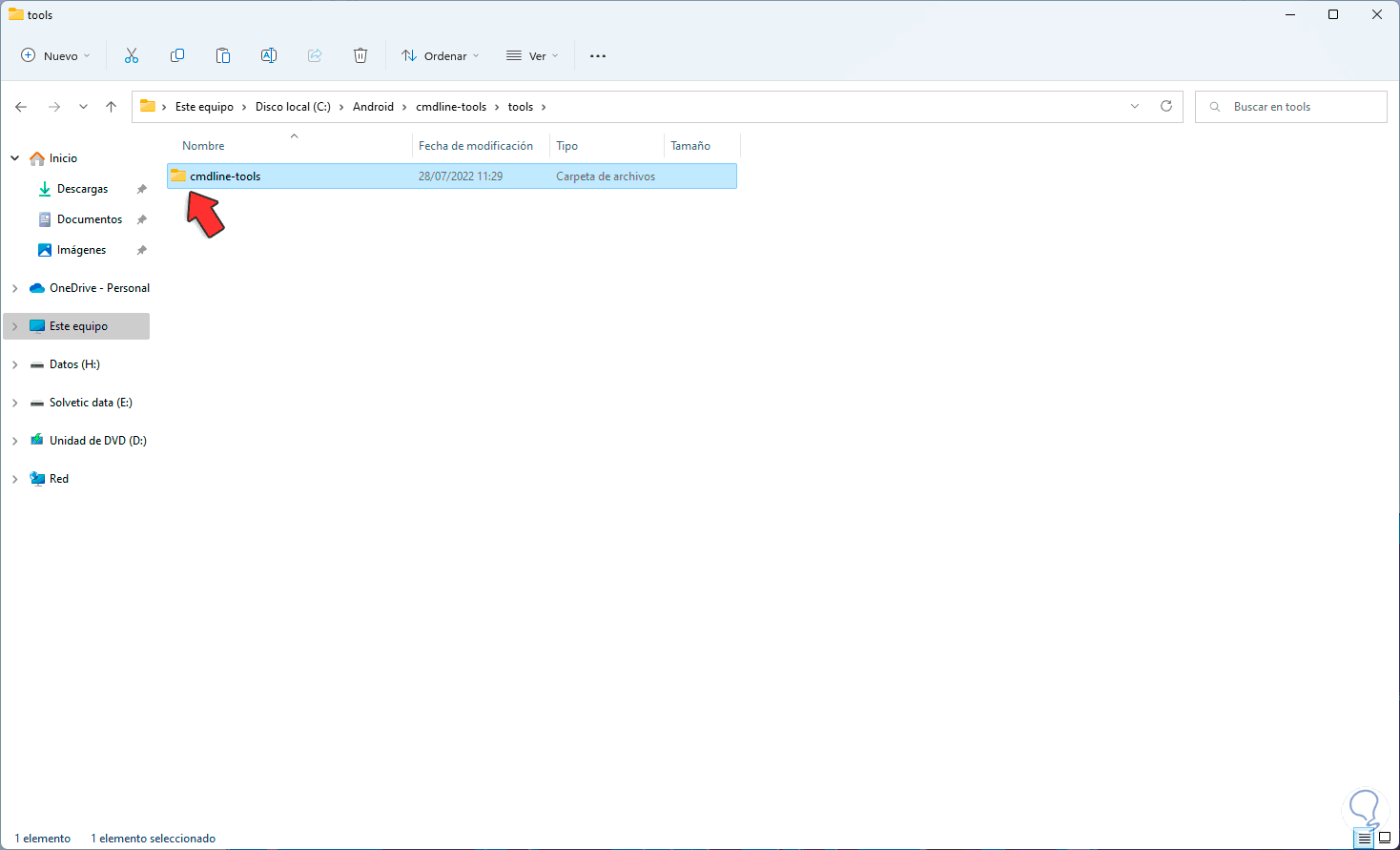
Task: Expand Solvetic data (E:) drive node
Action: [15, 403]
